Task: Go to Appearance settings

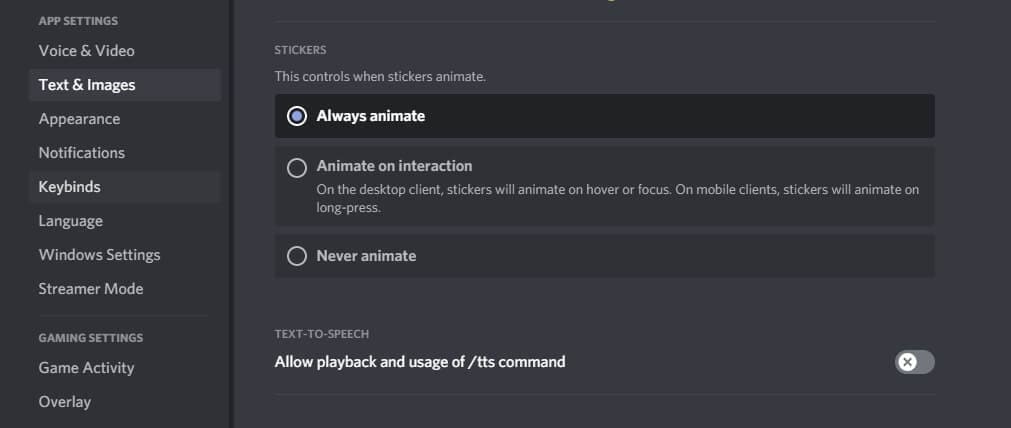Action: coord(79,119)
